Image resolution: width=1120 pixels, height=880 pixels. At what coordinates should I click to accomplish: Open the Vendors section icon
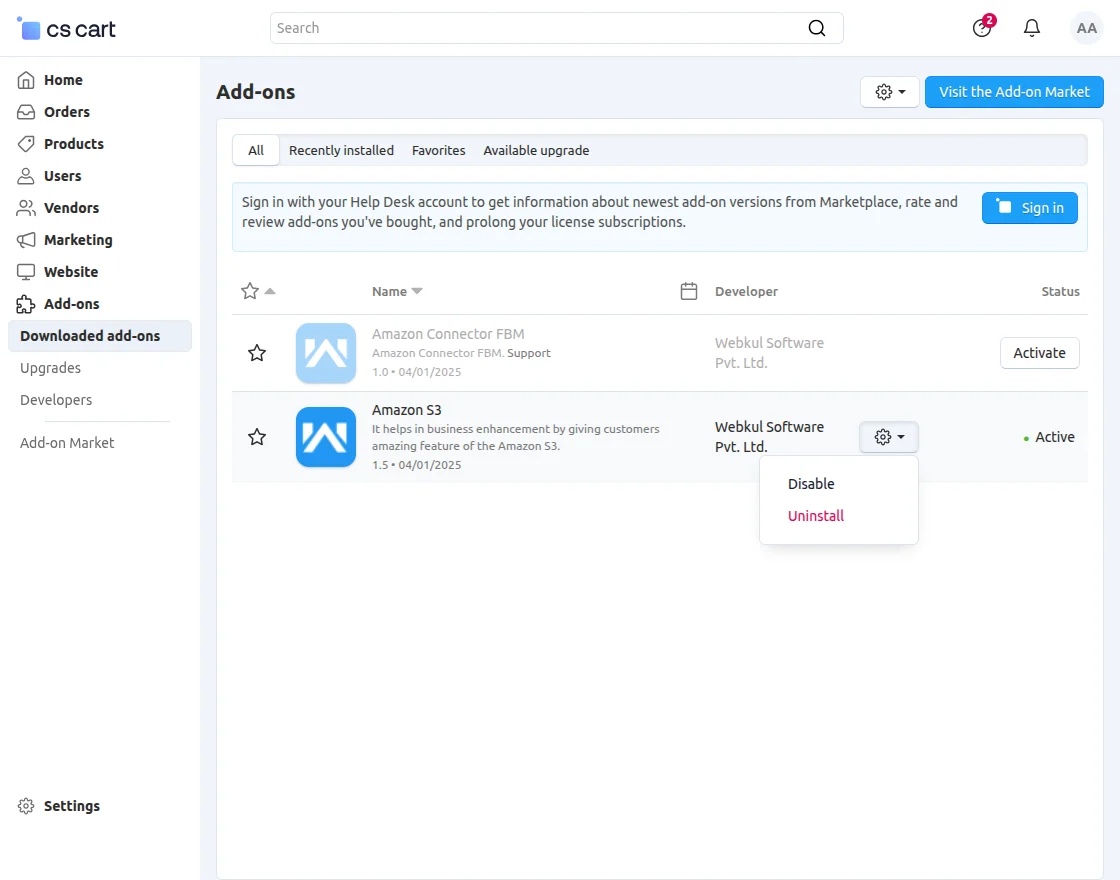coord(25,208)
